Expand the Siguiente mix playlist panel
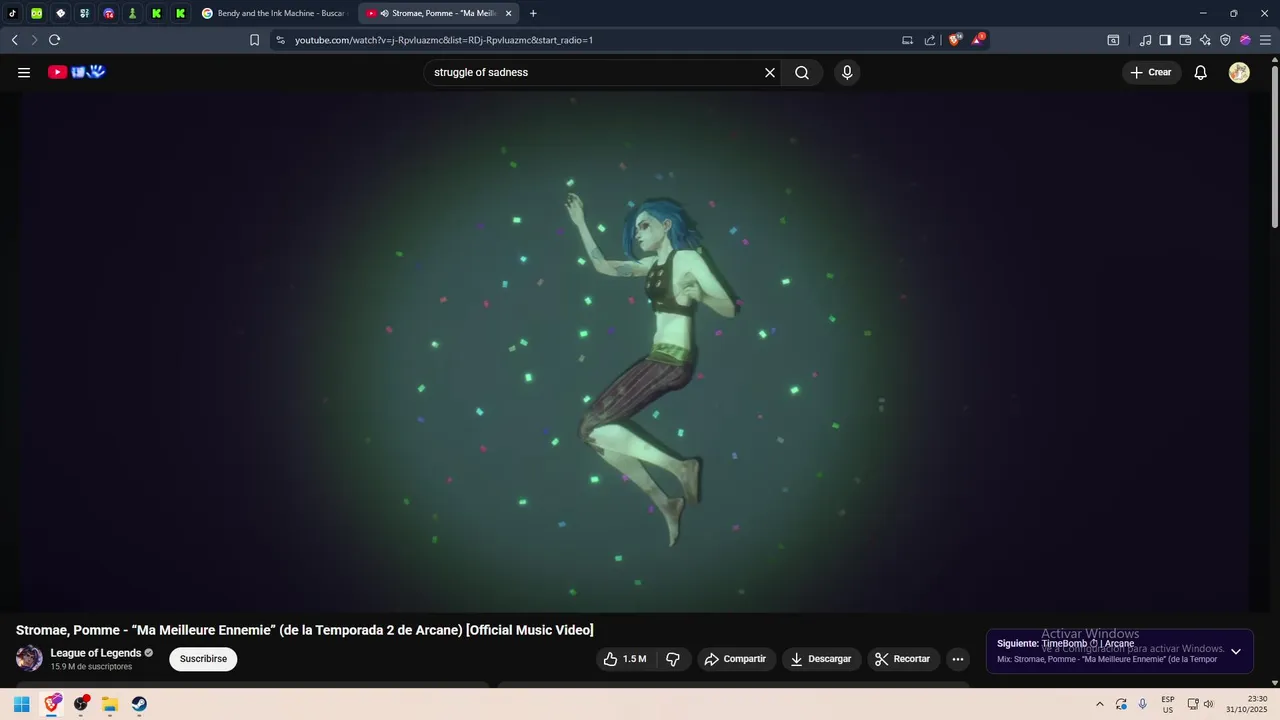Image resolution: width=1280 pixels, height=720 pixels. tap(1236, 651)
